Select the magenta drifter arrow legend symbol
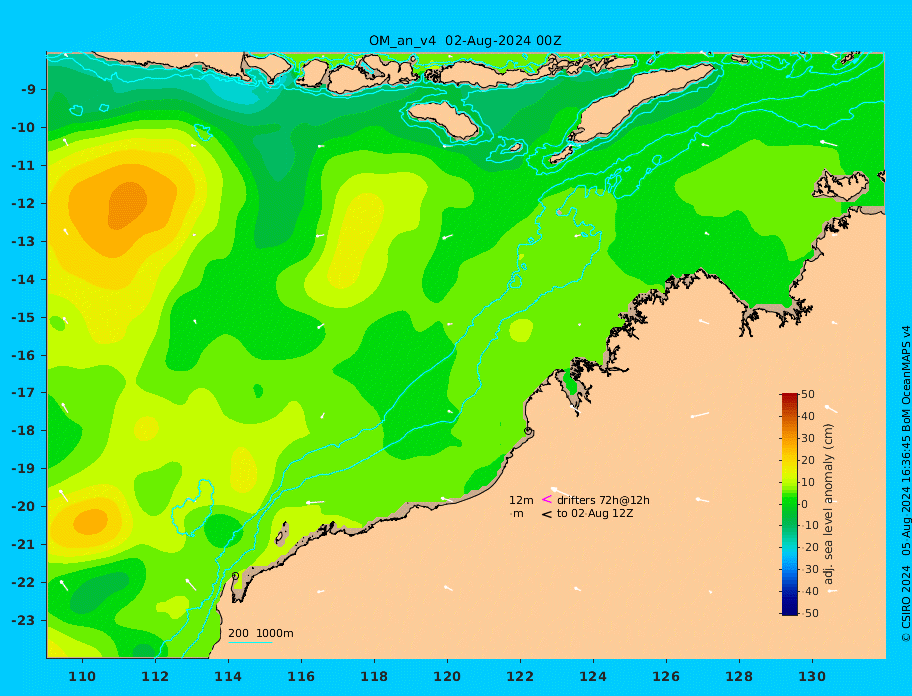This screenshot has width=912, height=696. [x=546, y=499]
